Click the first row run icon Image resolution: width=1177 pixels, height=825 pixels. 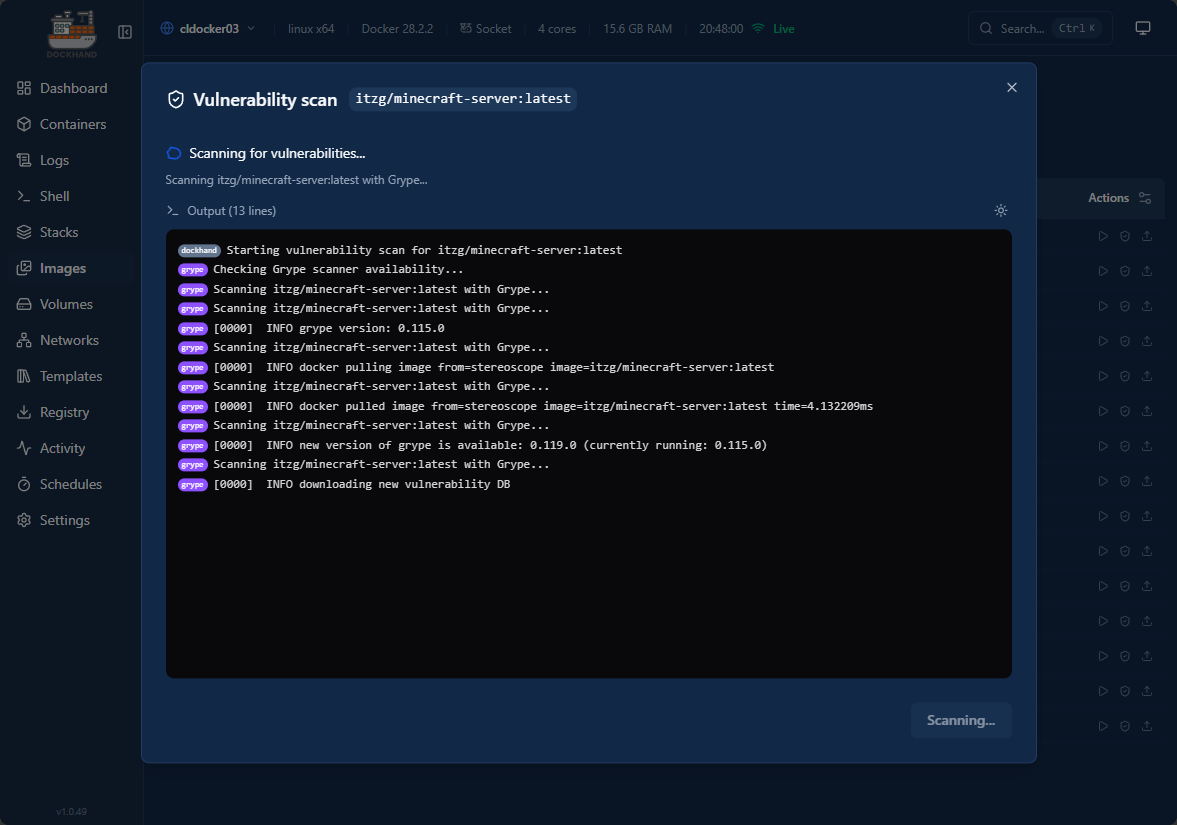1103,236
